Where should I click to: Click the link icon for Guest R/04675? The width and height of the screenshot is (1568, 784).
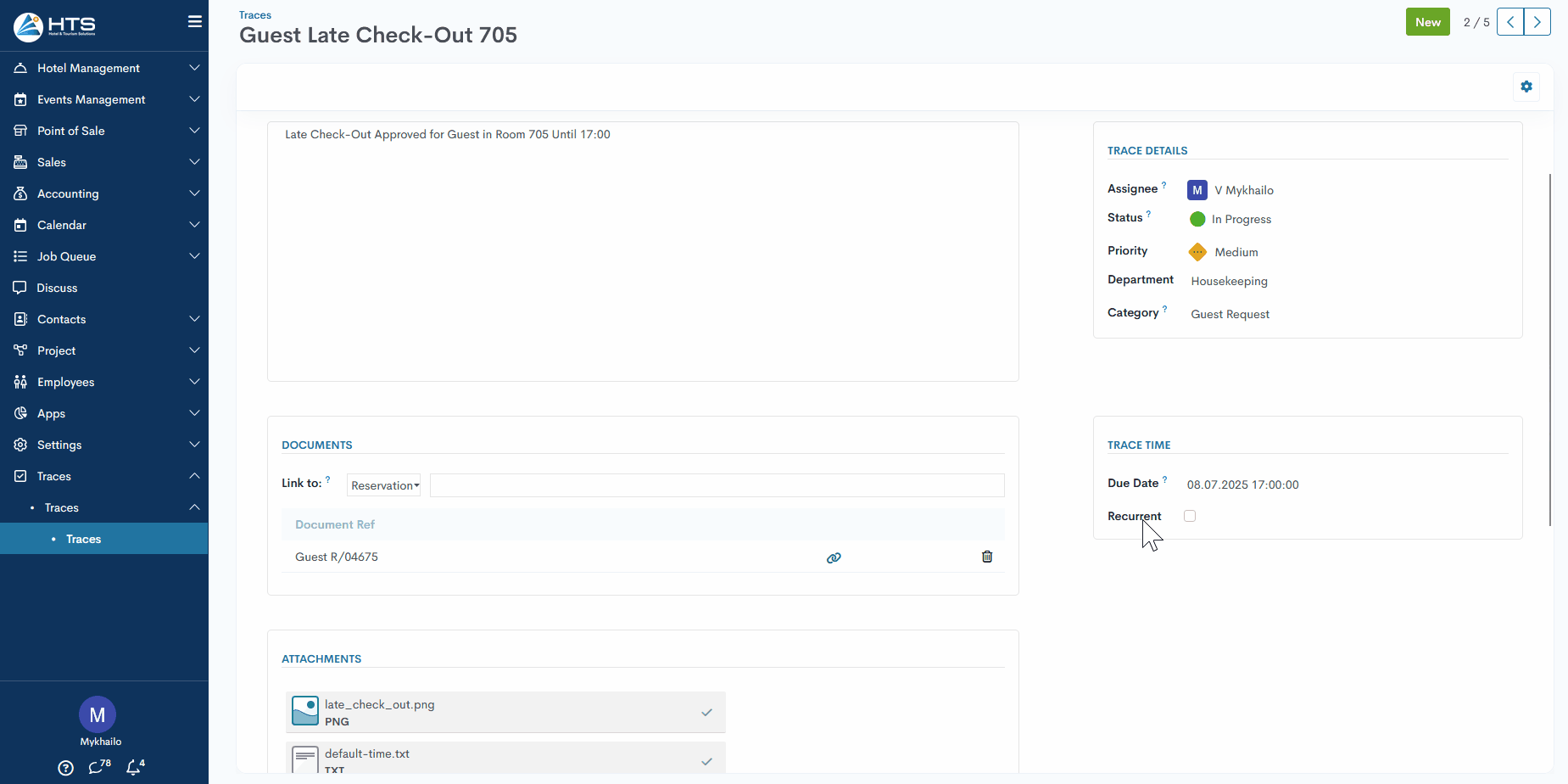834,557
